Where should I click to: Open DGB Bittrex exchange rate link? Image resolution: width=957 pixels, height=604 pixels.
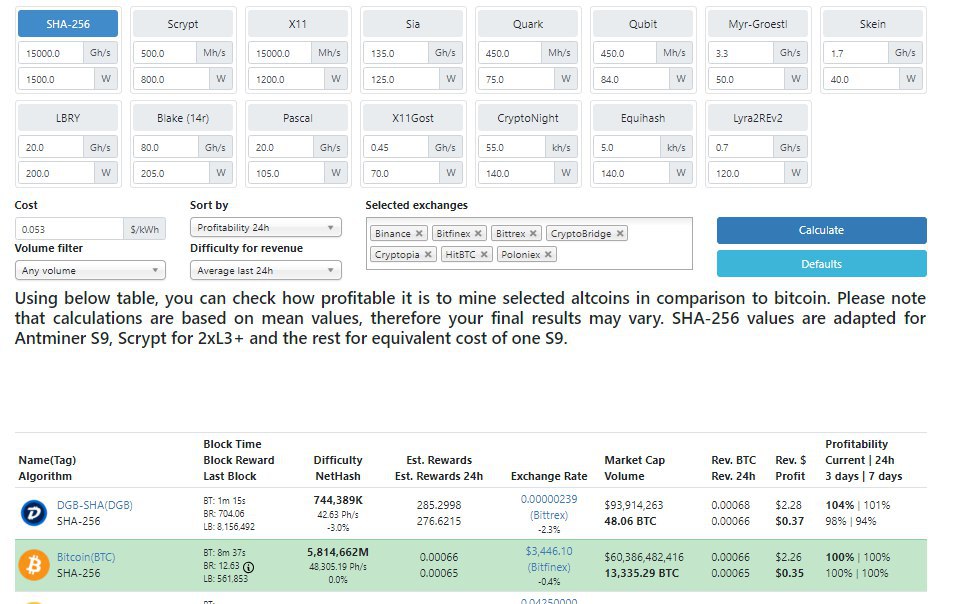click(x=549, y=507)
